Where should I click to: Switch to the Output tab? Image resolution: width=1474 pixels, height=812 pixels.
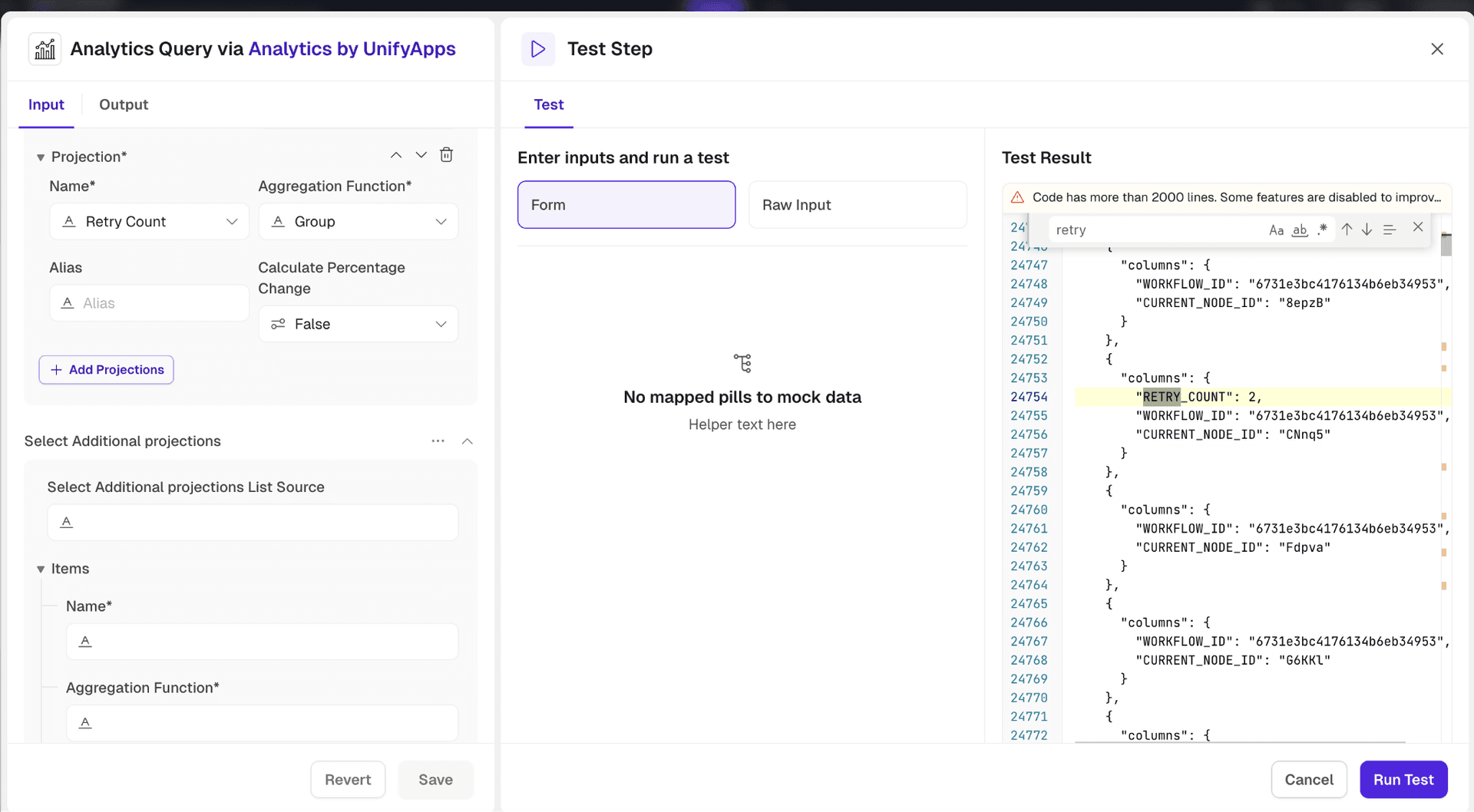tap(124, 104)
